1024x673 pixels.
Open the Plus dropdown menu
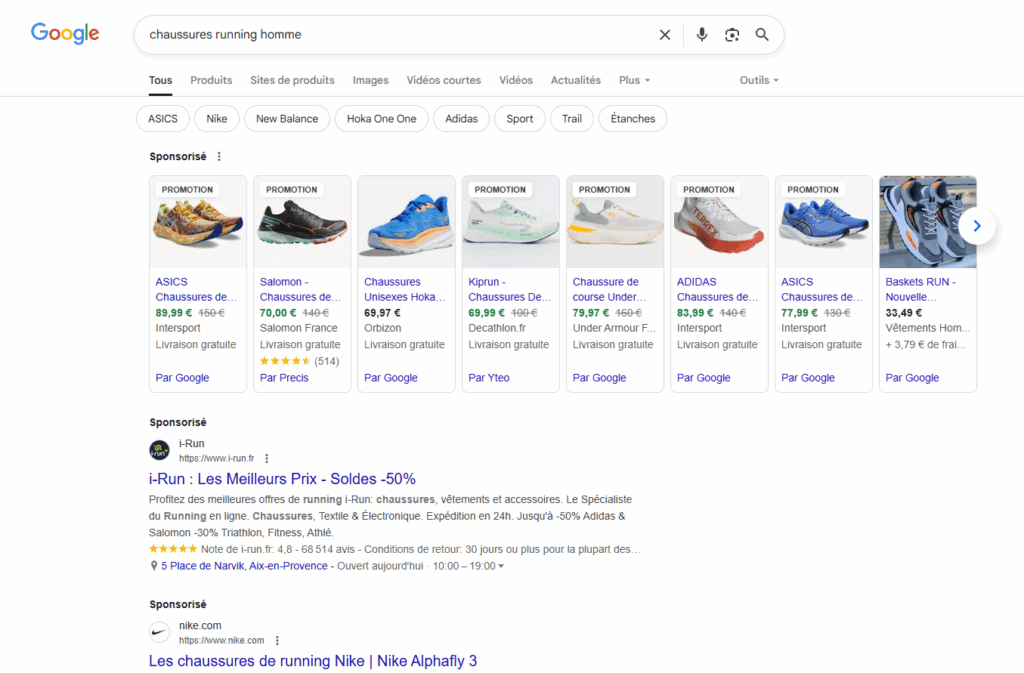[x=634, y=80]
